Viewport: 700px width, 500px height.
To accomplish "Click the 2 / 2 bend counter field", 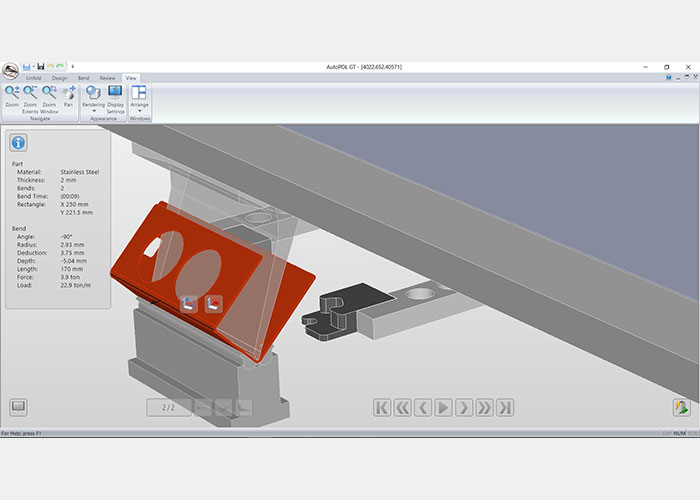I will 168,407.
